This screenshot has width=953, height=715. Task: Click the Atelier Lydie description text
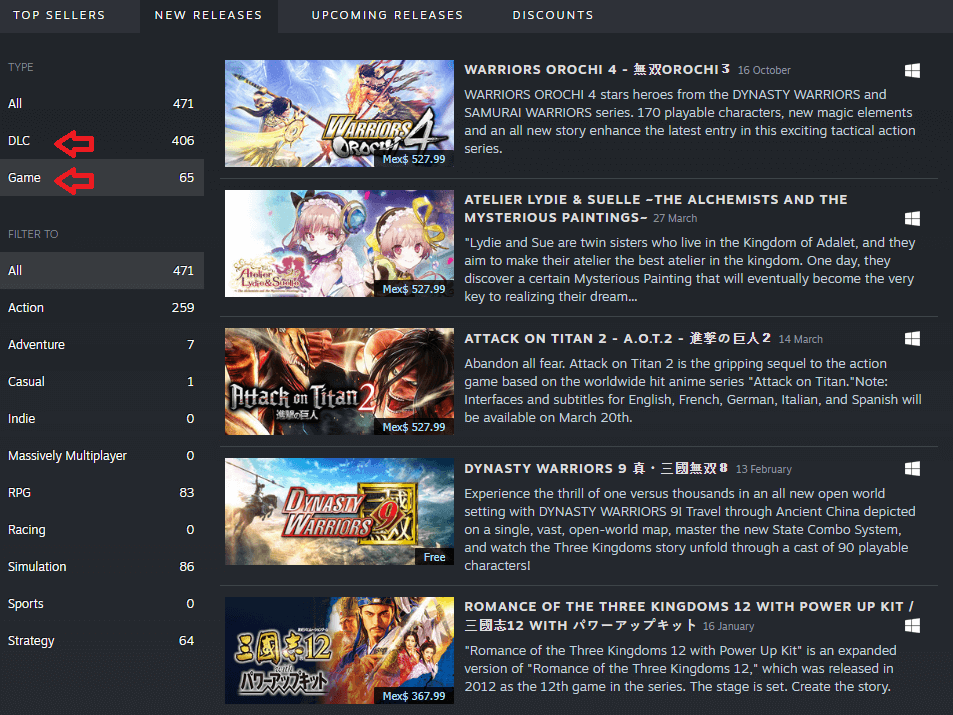690,269
